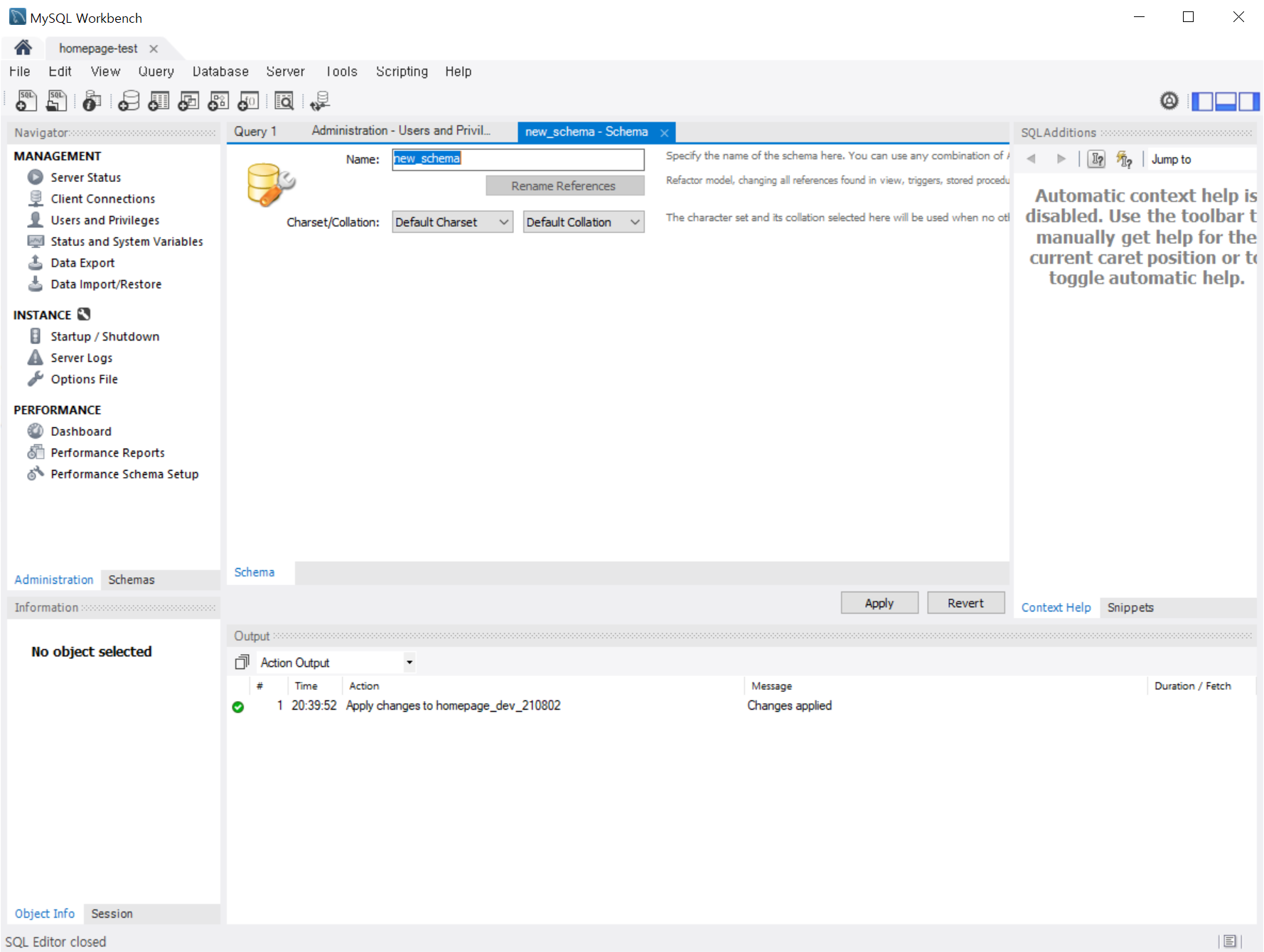Go to home screen icon

coord(23,48)
